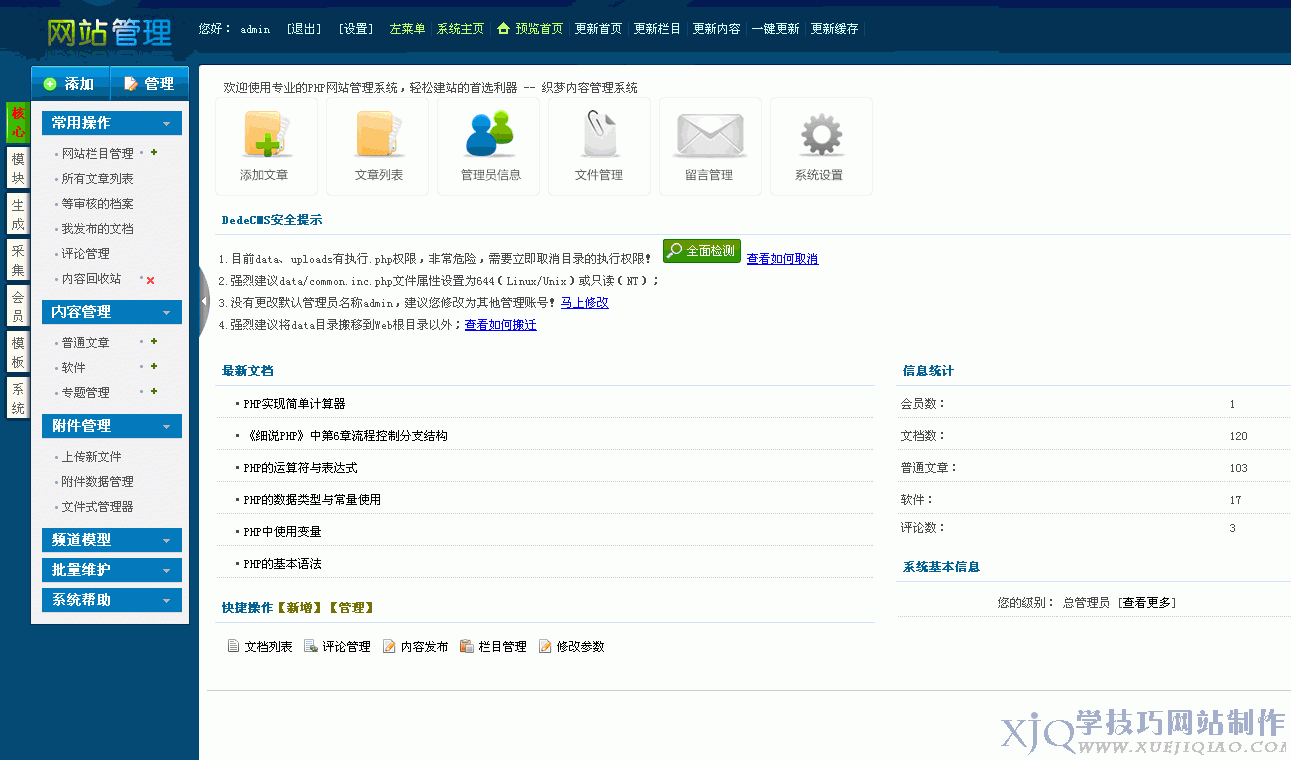Open the 马上修改 link
The height and width of the screenshot is (760, 1291).
pyautogui.click(x=584, y=303)
